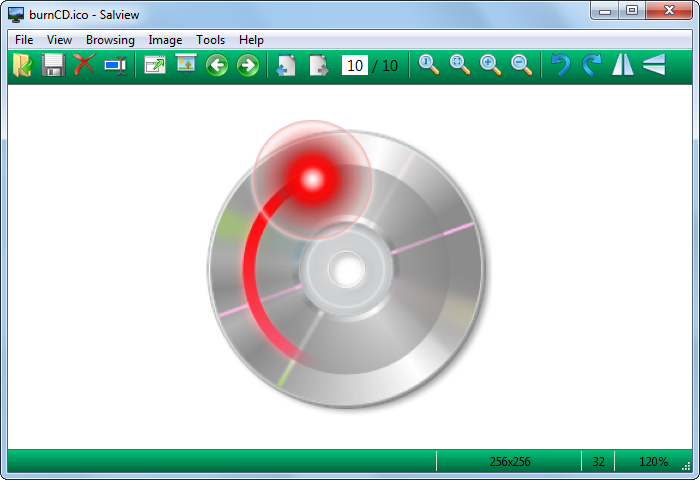700x480 pixels.
Task: Click the Rename file icon
Action: point(116,65)
